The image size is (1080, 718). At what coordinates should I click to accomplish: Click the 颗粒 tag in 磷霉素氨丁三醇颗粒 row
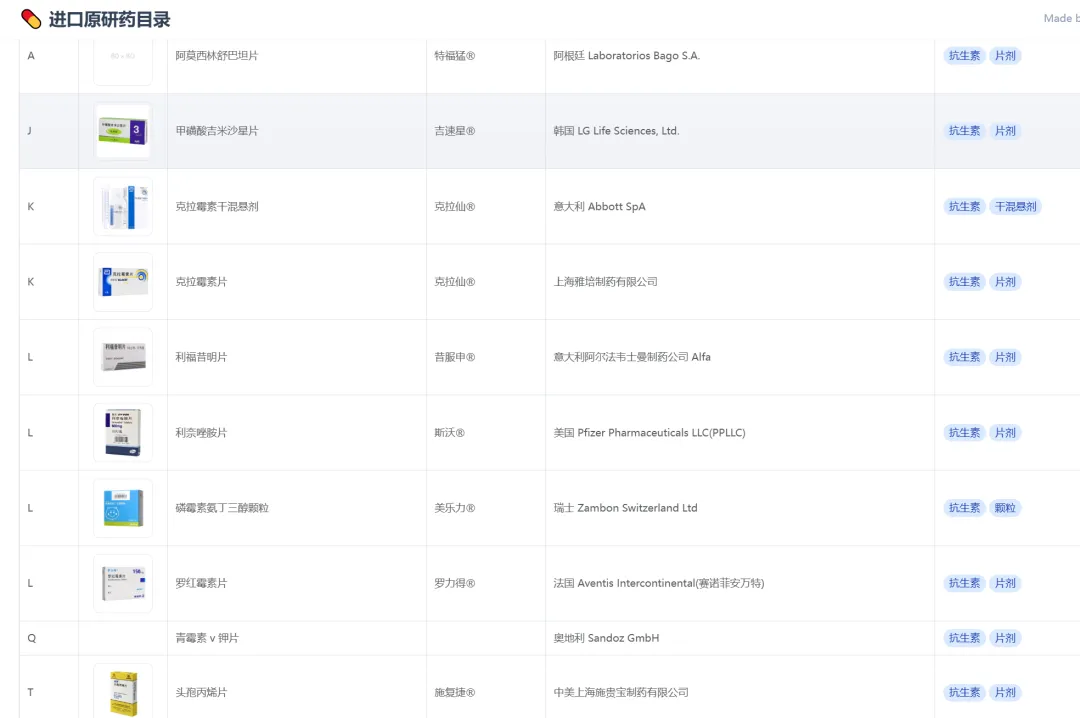[1005, 508]
